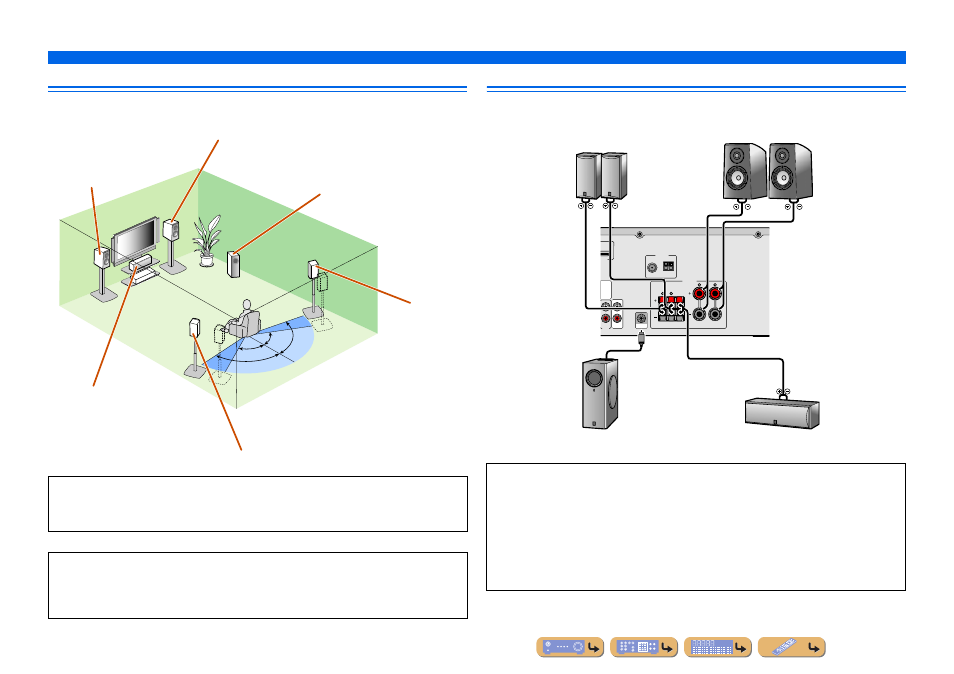The image size is (954, 674).
Task: Click the potted plant in the room
Action: click(206, 241)
